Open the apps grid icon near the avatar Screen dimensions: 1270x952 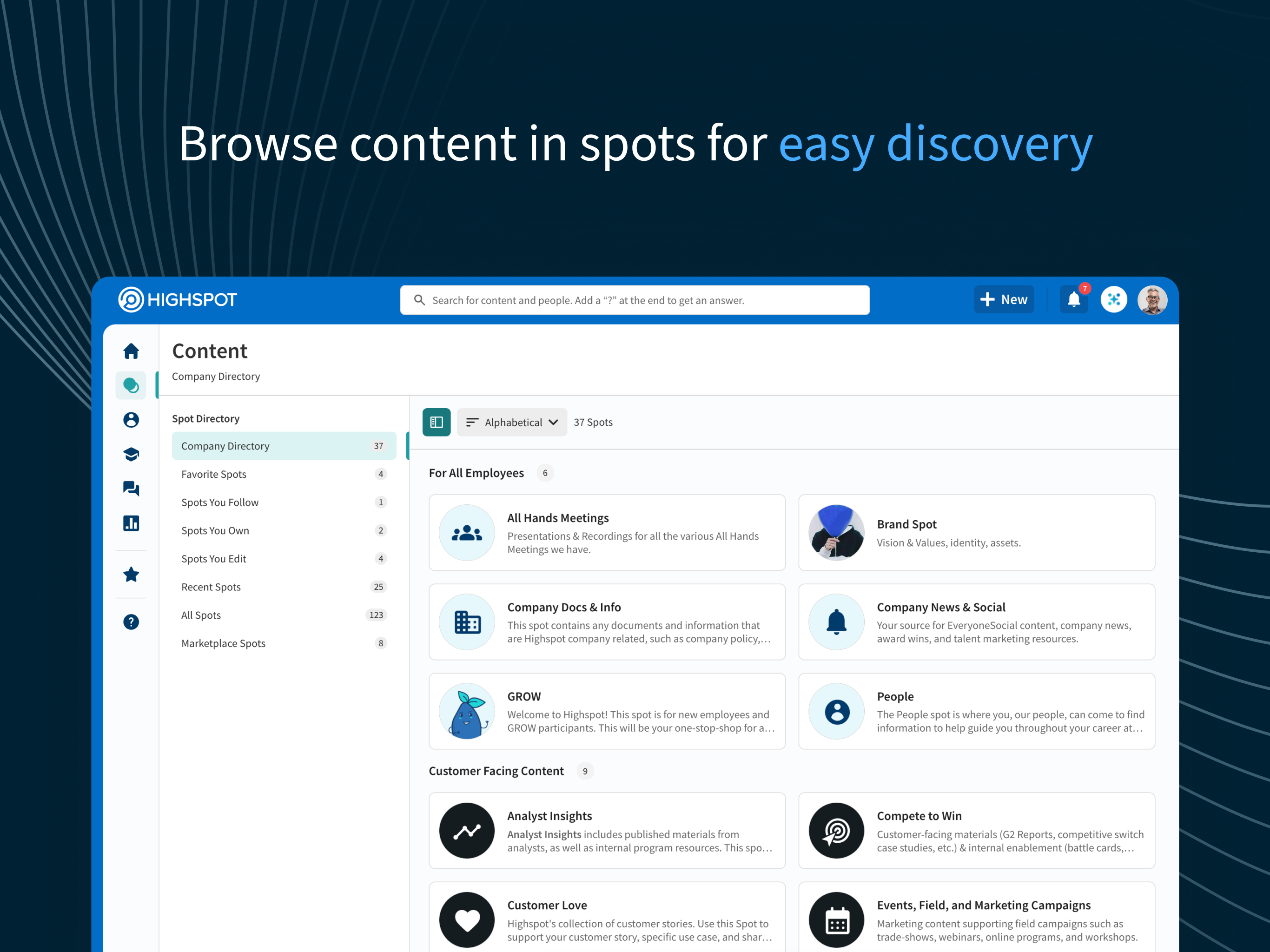[x=1113, y=299]
